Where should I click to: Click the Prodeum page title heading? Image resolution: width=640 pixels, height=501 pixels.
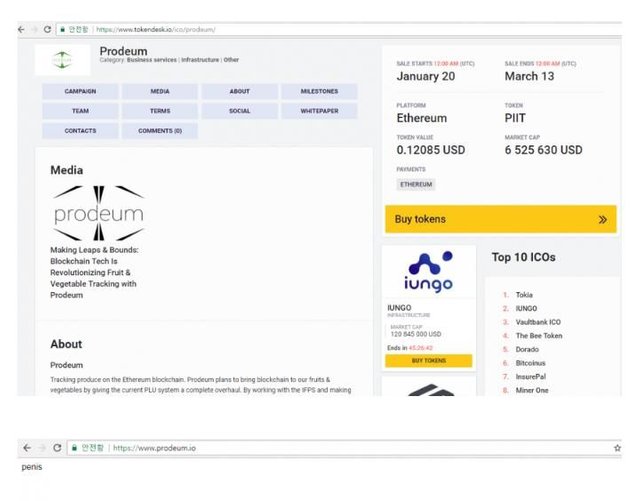point(123,51)
